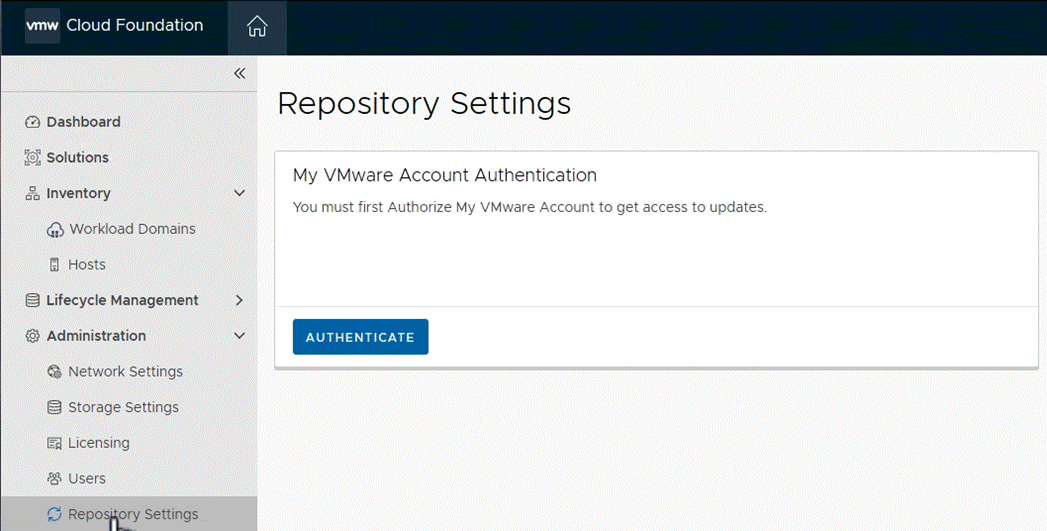Collapse the Administration section chevron

[x=240, y=336]
